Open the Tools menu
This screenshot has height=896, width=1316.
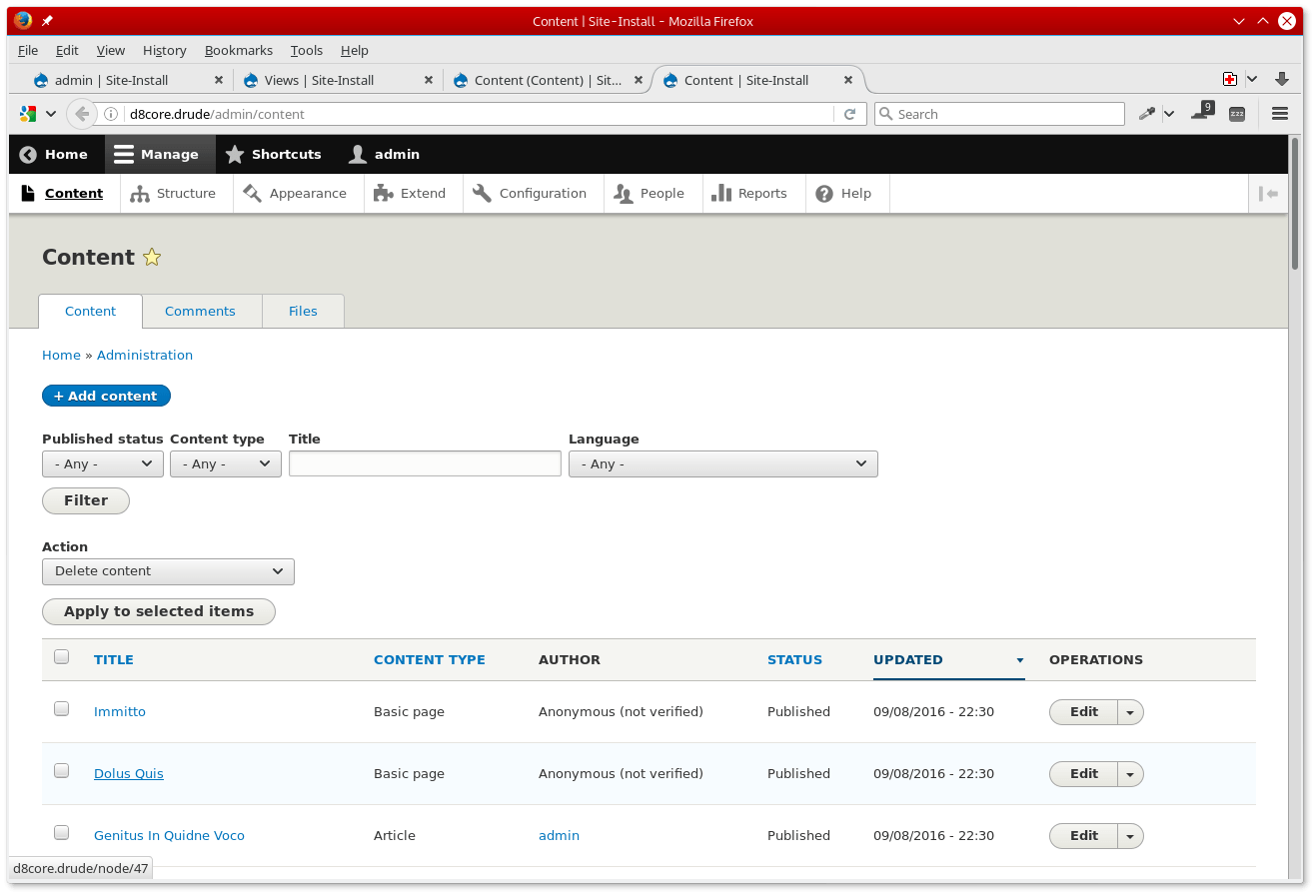307,51
